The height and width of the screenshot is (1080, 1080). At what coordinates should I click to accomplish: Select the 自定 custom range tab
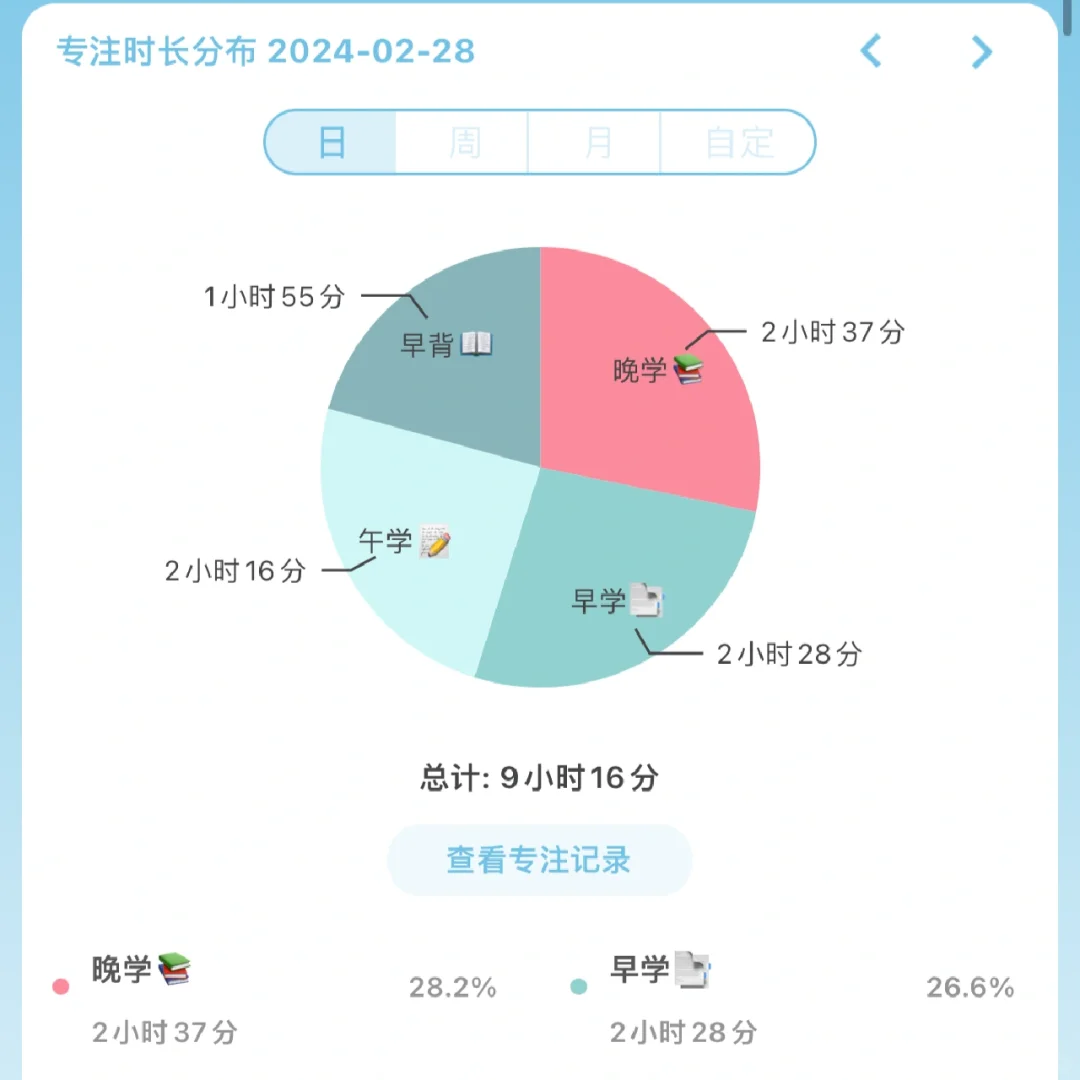coord(739,142)
